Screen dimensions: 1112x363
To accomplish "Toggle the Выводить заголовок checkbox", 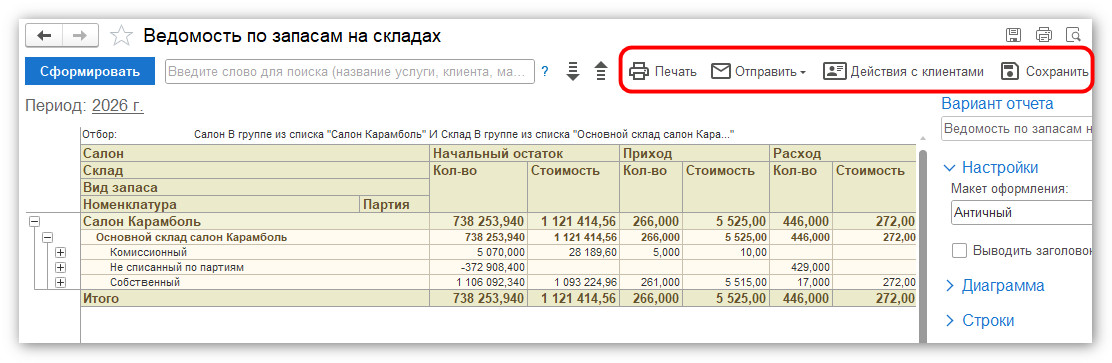I will coord(960,250).
